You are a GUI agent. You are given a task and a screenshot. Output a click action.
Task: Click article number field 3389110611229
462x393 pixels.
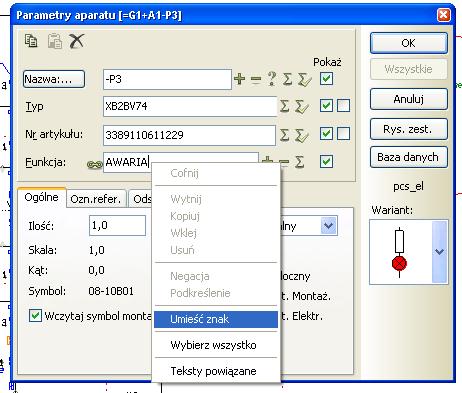pyautogui.click(x=189, y=135)
